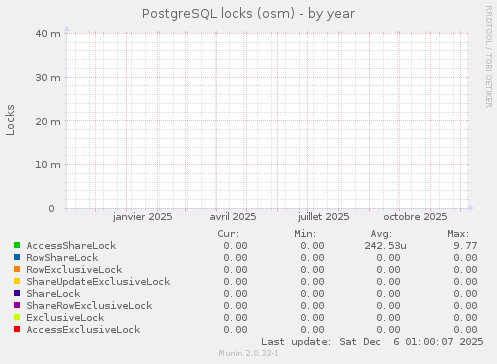Click the 30 m y-axis label
This screenshot has width=497, height=364.
tap(48, 78)
